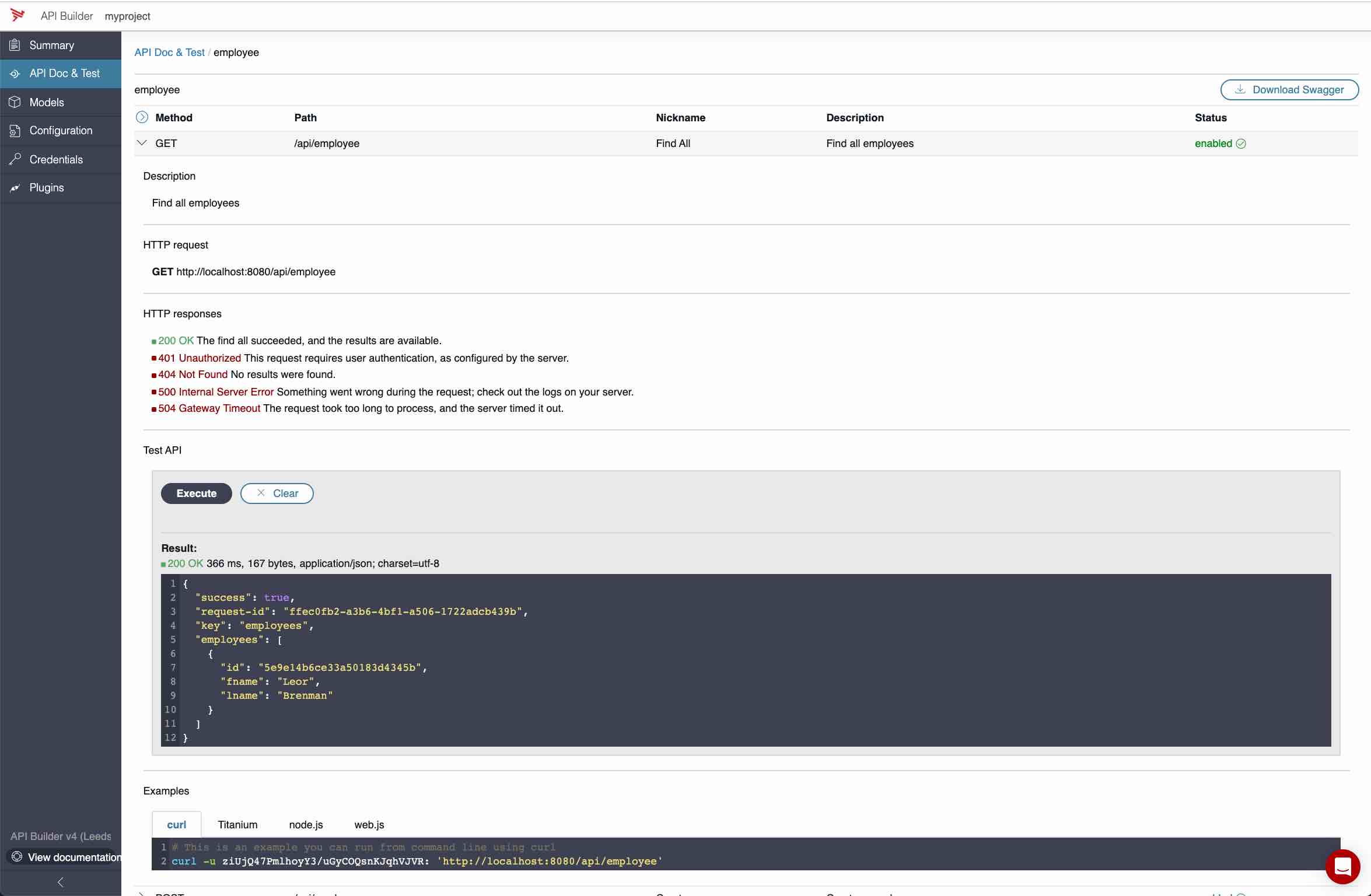Viewport: 1371px width, 896px height.
Task: Click Download Swagger button
Action: [1289, 89]
